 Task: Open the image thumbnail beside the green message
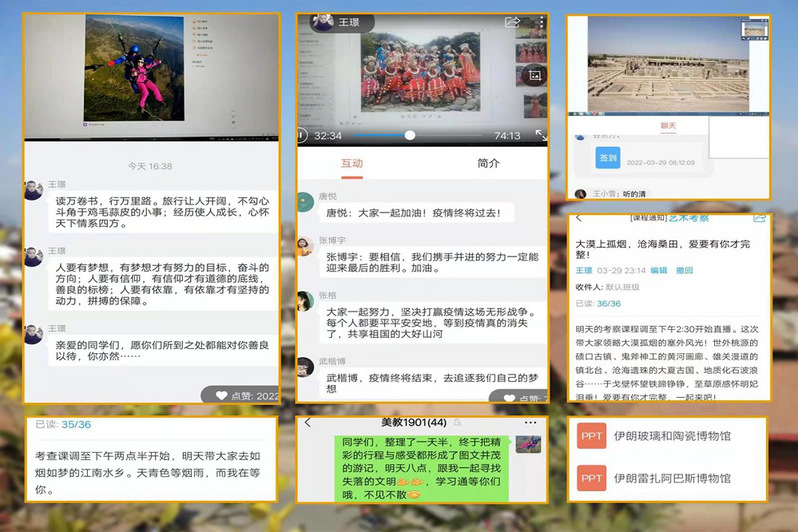[529, 443]
